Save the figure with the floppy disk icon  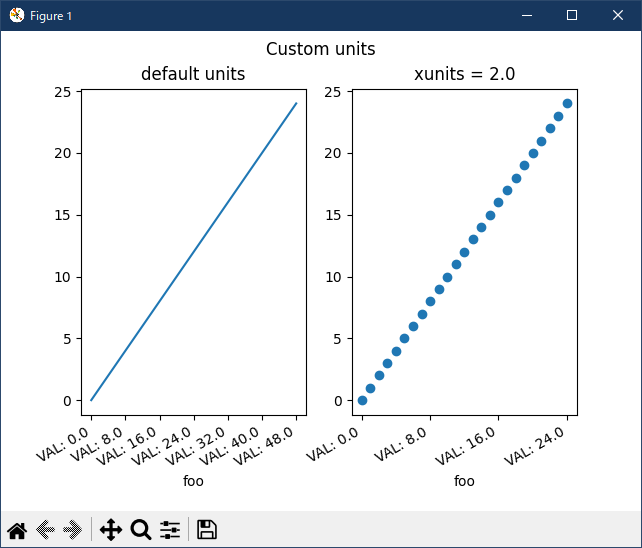pos(207,530)
